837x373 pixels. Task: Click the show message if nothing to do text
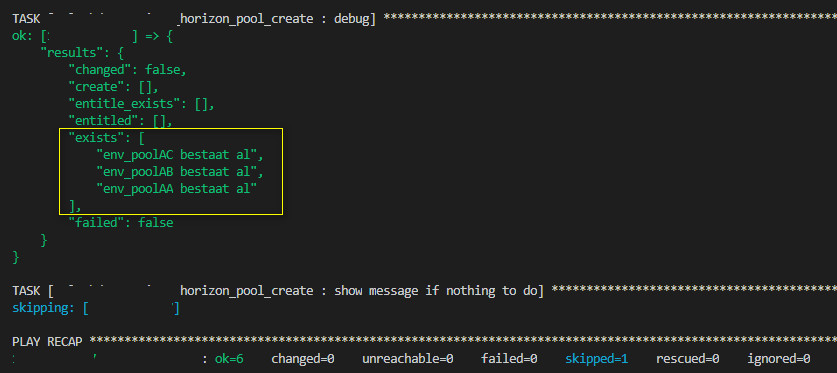[x=439, y=291]
